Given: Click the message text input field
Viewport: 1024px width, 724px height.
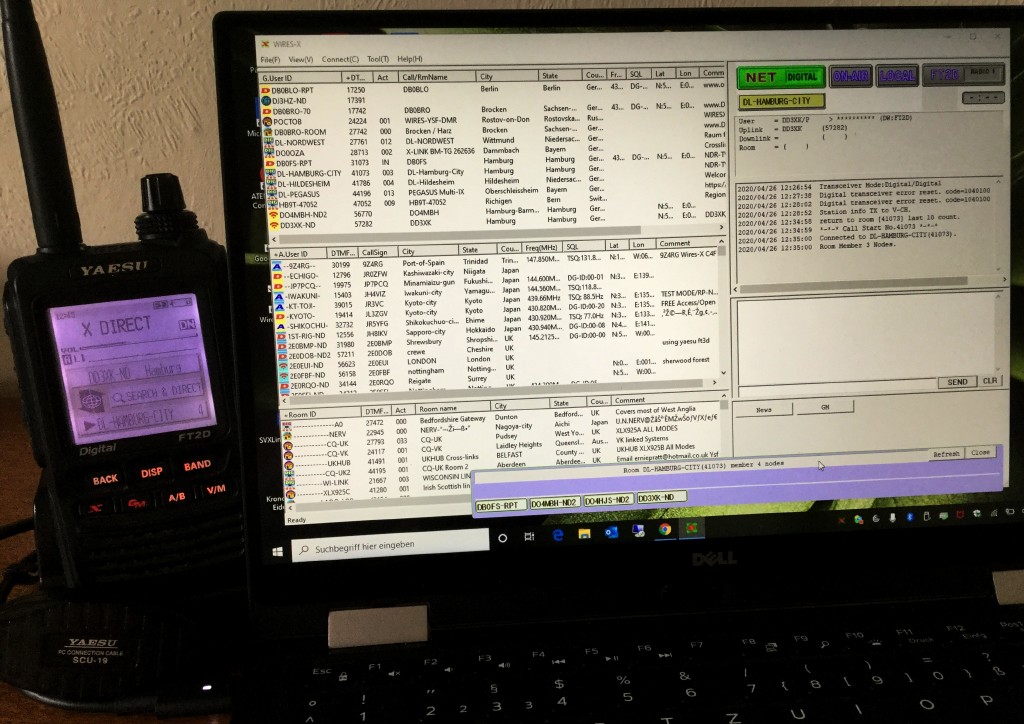Looking at the screenshot, I should click(x=835, y=386).
